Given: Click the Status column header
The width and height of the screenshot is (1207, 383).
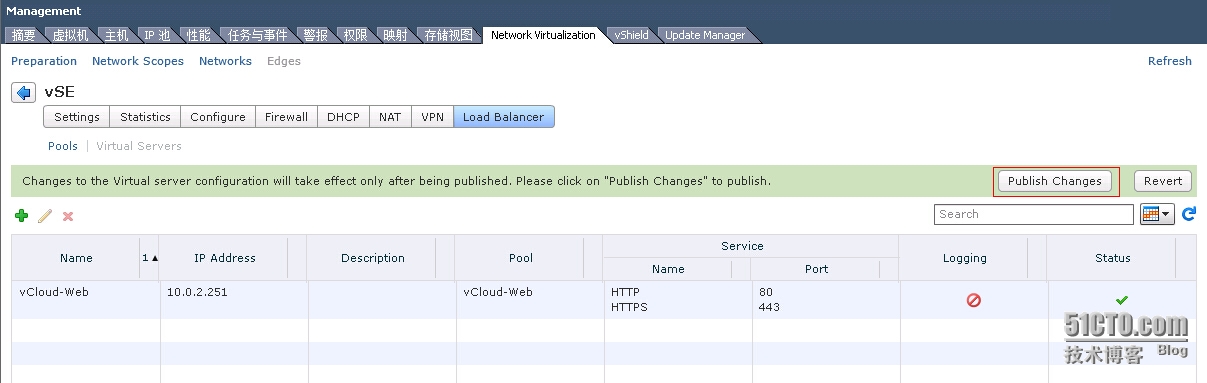Looking at the screenshot, I should pyautogui.click(x=1112, y=258).
